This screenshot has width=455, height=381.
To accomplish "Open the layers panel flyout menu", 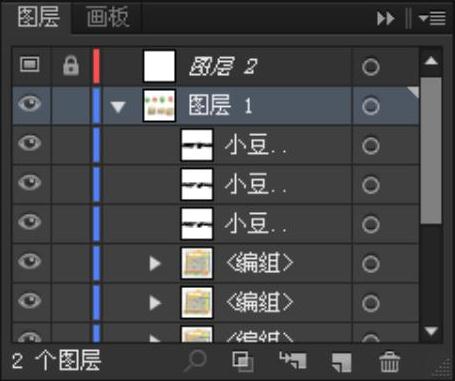I will click(432, 18).
